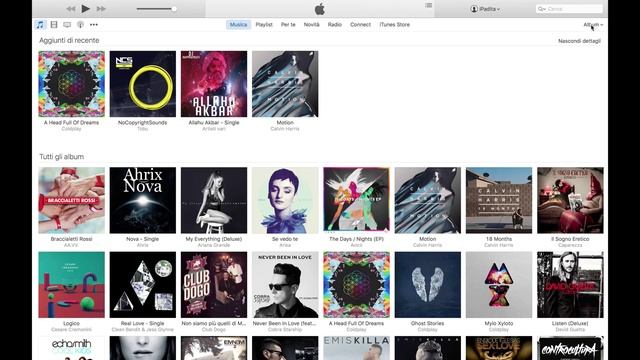The height and width of the screenshot is (360, 640).
Task: Click the Aggiunti di recente heading
Action: 69,40
